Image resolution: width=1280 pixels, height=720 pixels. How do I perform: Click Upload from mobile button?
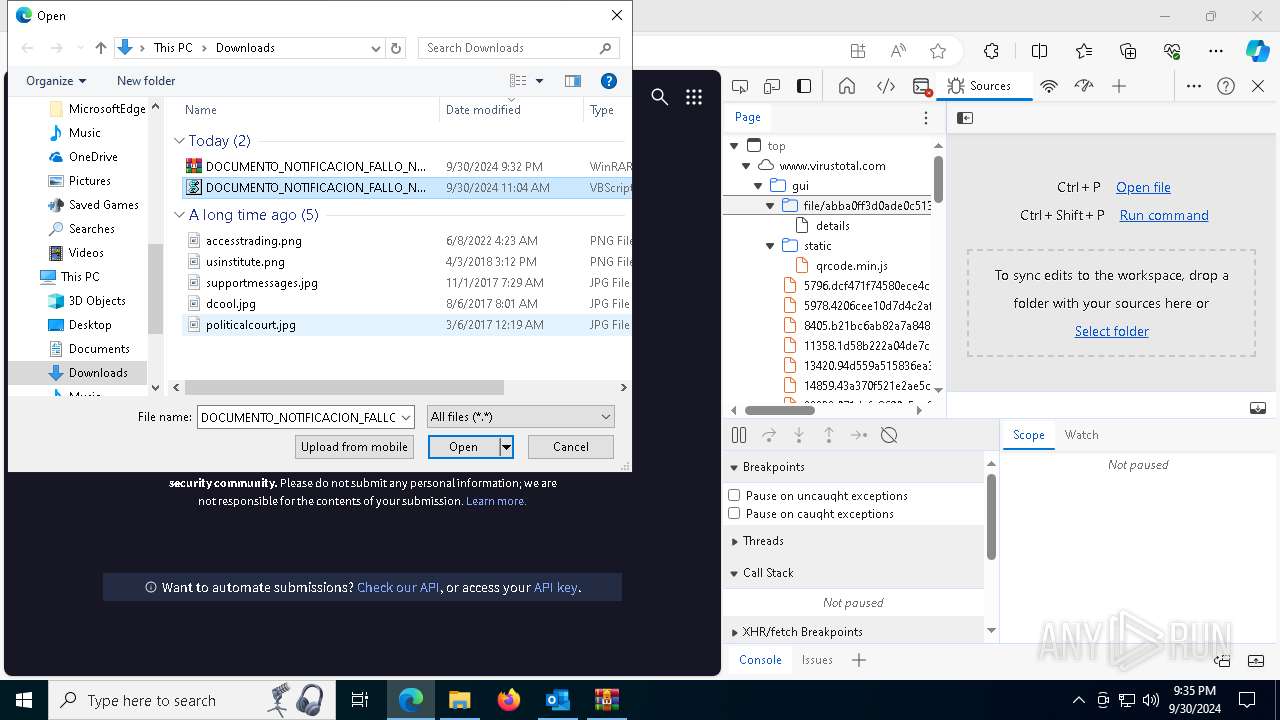[354, 447]
